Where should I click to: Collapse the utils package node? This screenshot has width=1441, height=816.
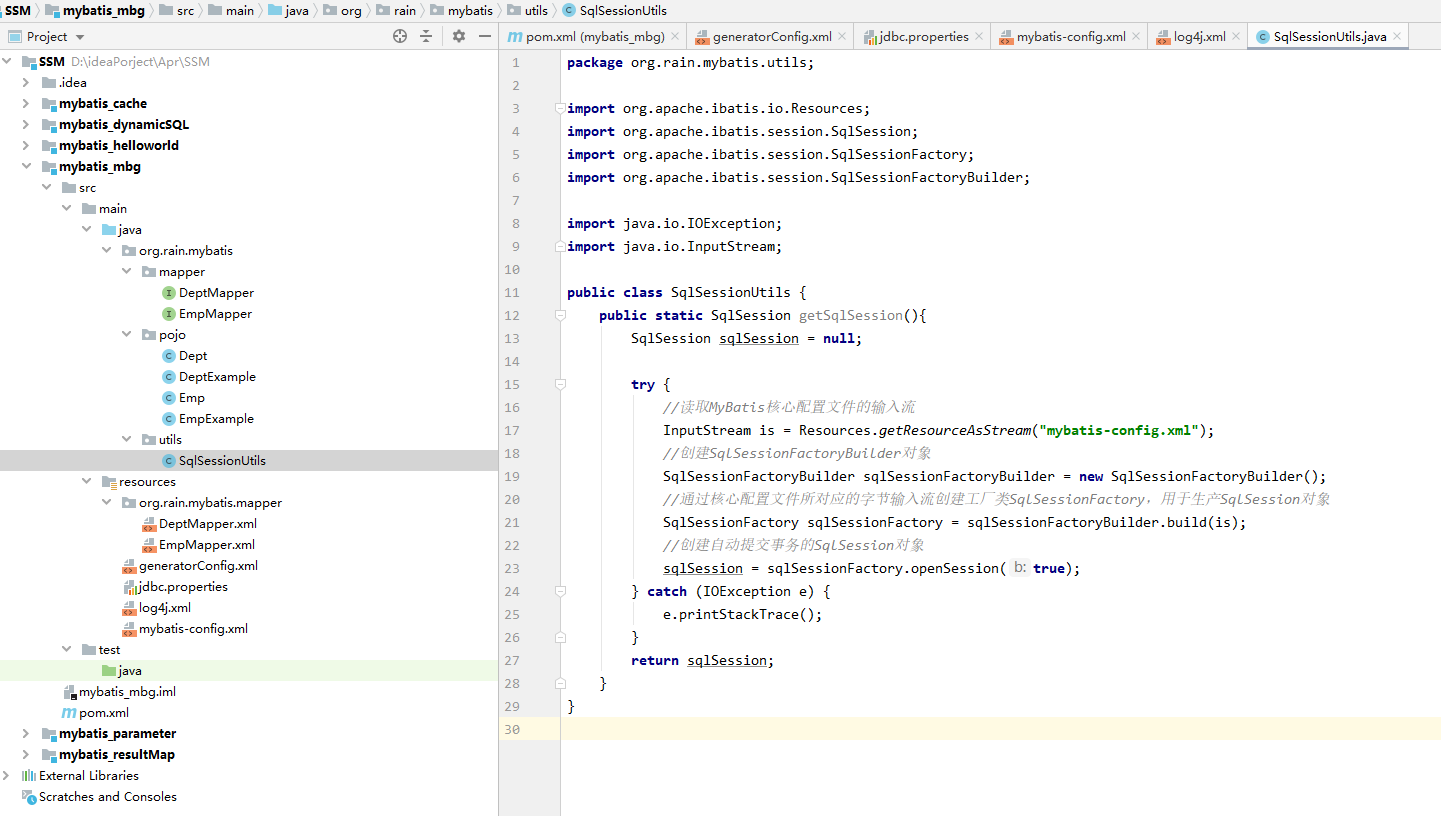127,439
